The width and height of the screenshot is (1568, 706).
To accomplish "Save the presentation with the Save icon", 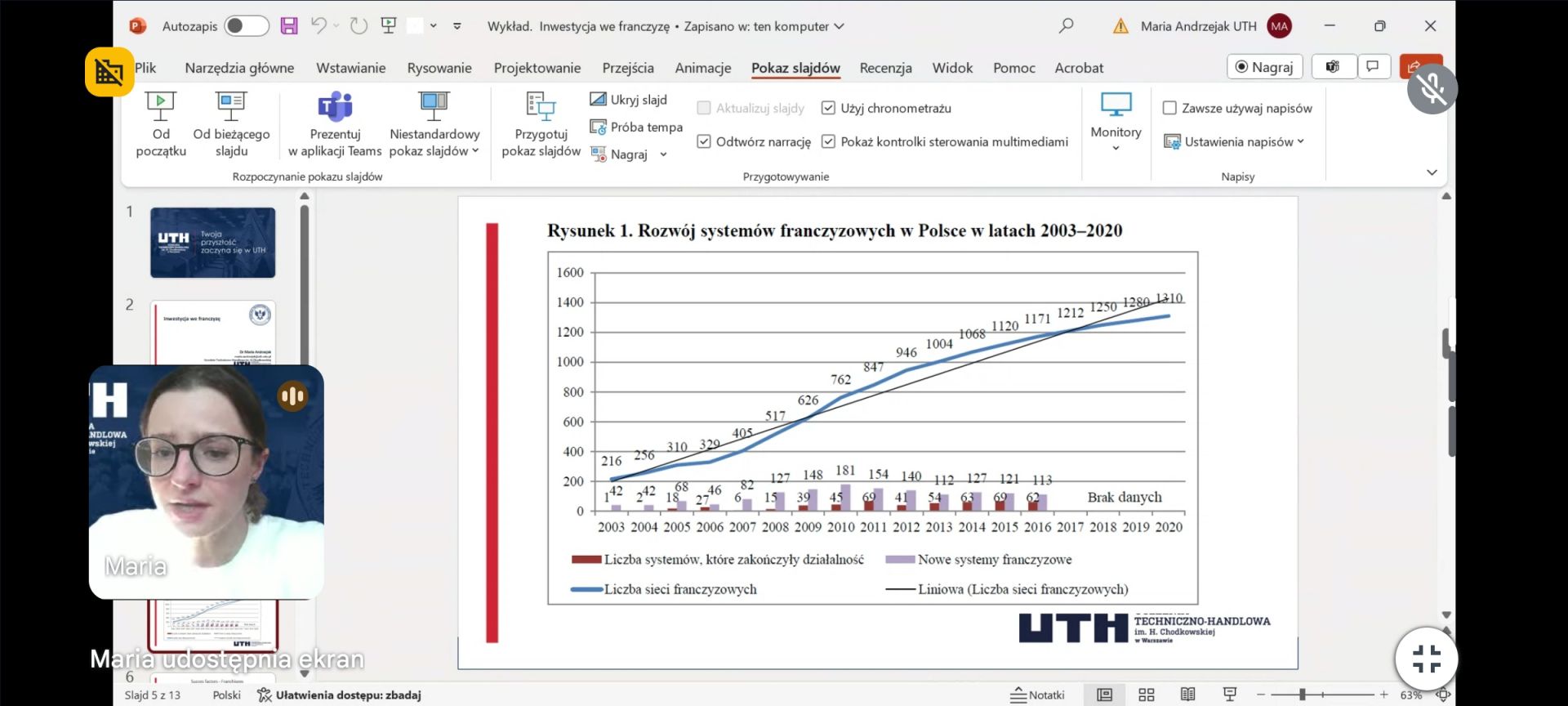I will click(x=289, y=26).
